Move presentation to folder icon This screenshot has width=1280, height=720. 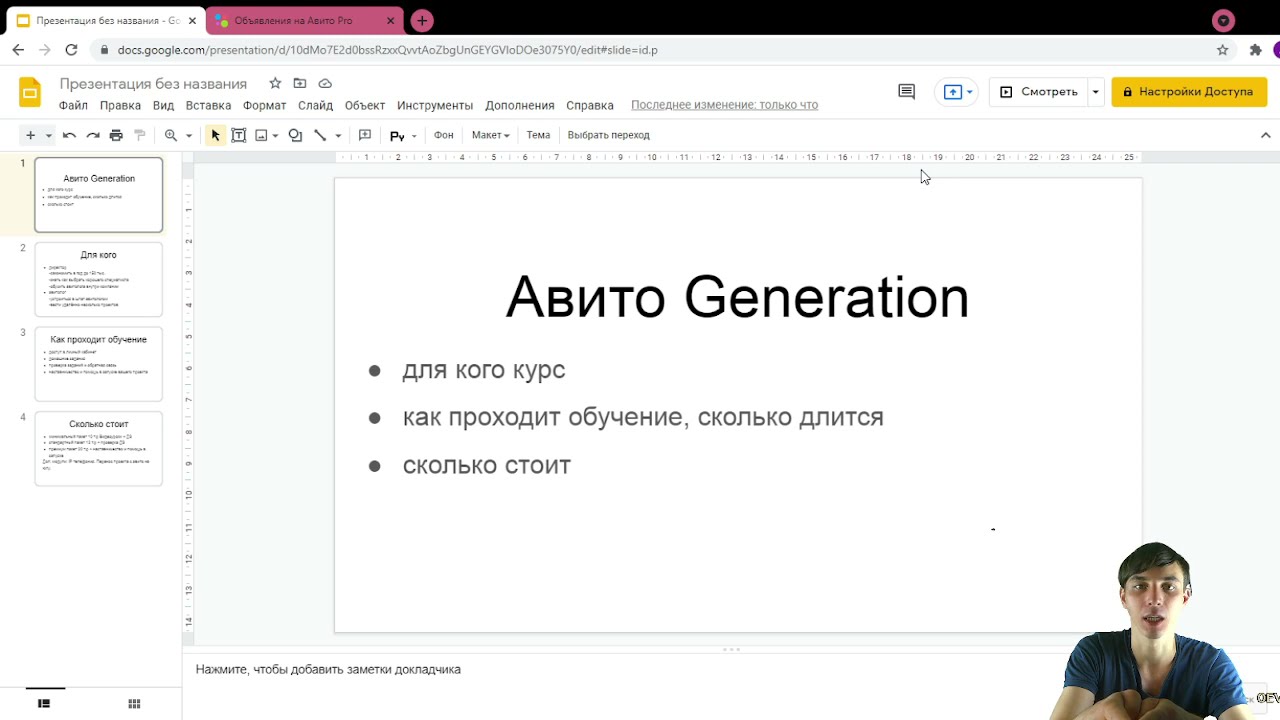coord(300,83)
